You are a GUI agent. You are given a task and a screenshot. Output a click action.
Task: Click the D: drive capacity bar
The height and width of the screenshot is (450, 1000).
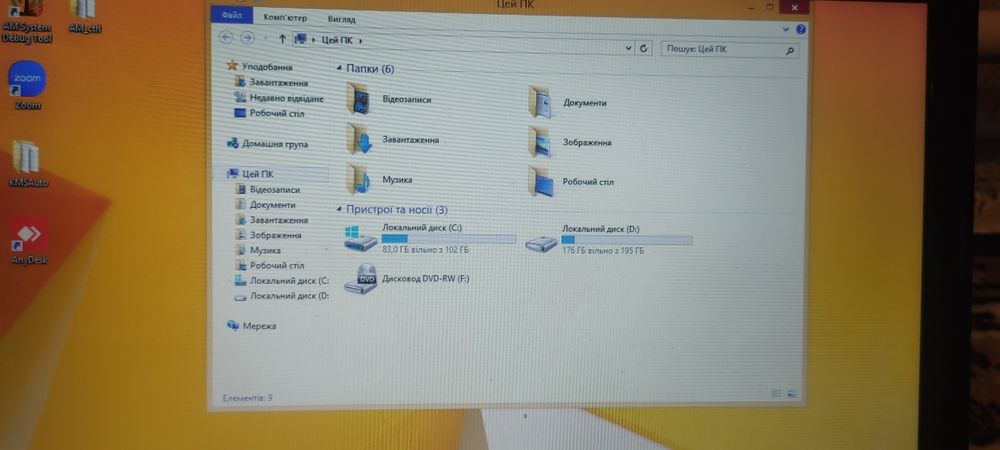(627, 240)
